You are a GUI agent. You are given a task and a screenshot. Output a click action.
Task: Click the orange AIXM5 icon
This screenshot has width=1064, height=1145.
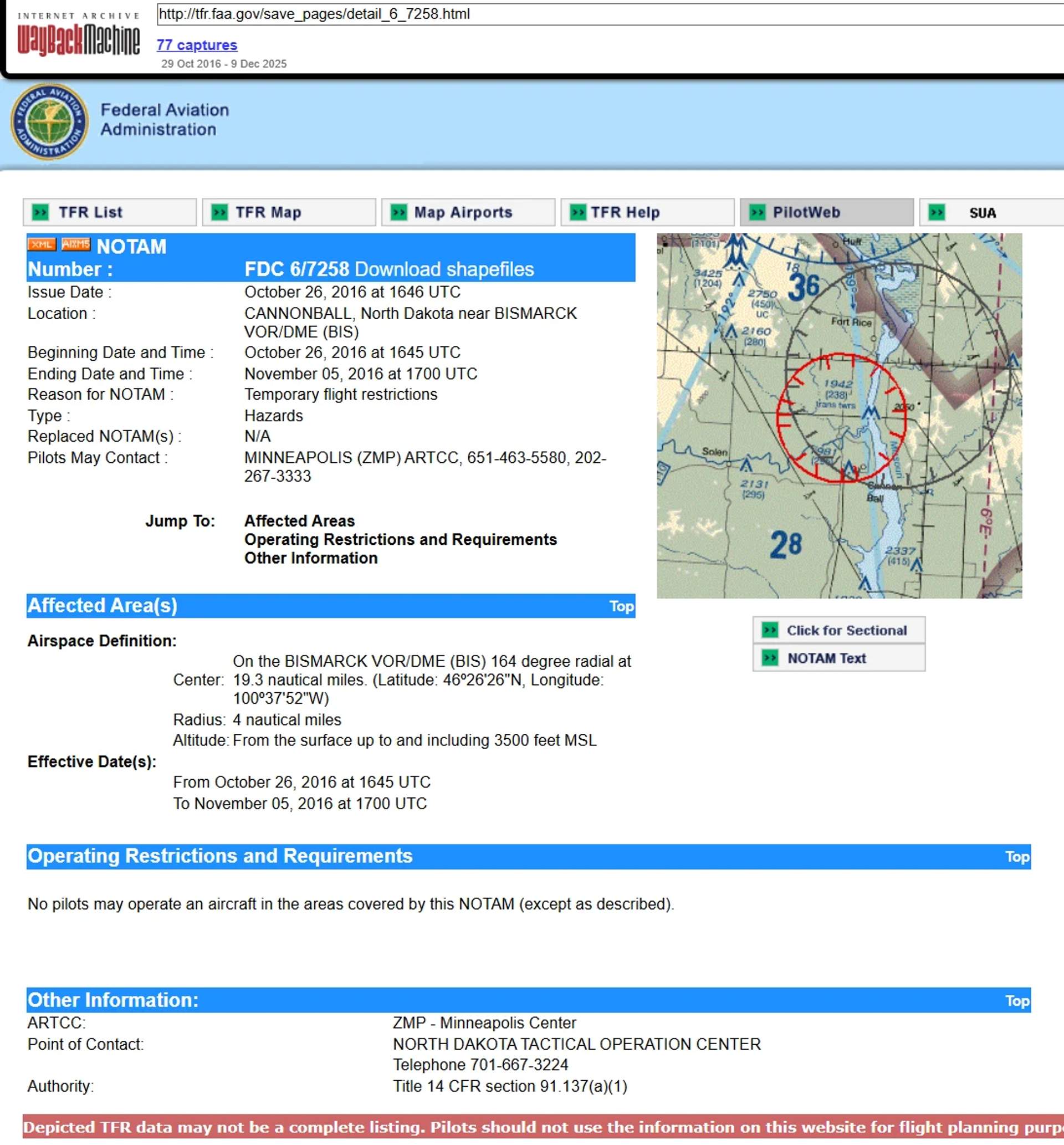[76, 244]
